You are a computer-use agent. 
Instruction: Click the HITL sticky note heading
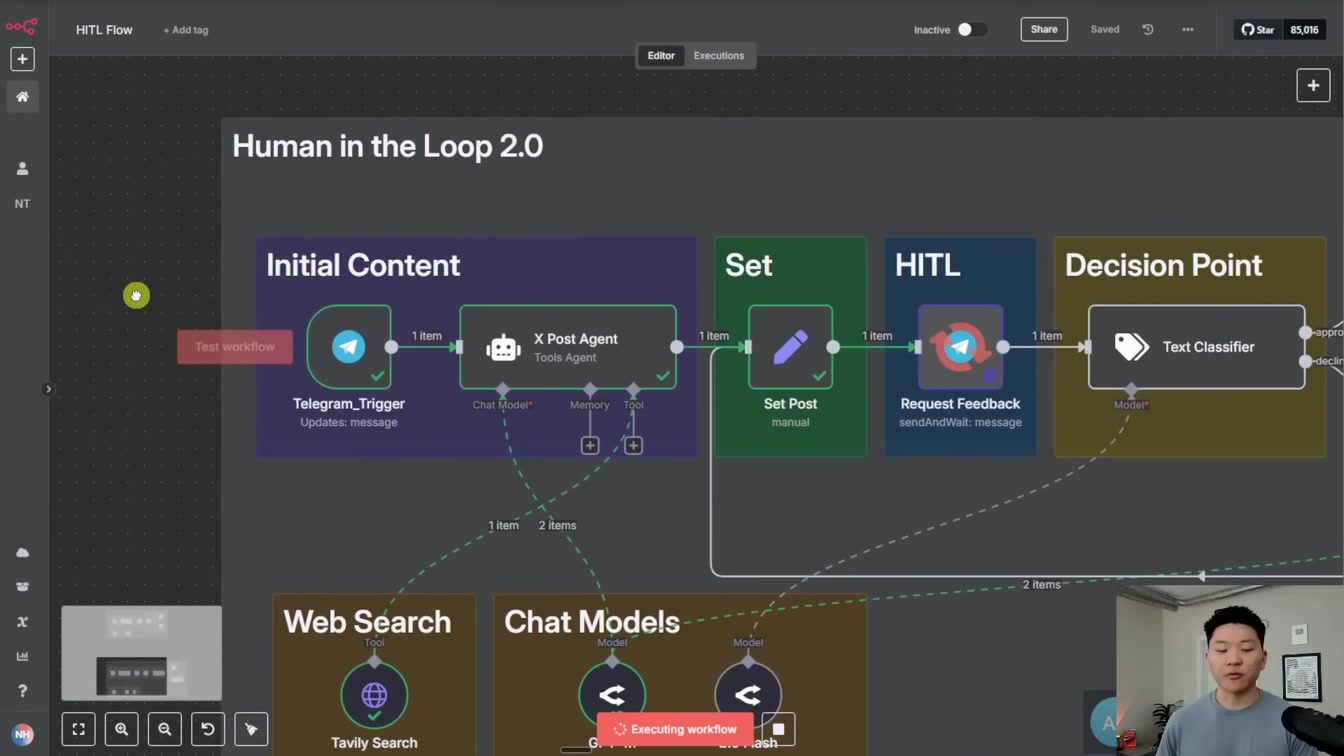[928, 265]
